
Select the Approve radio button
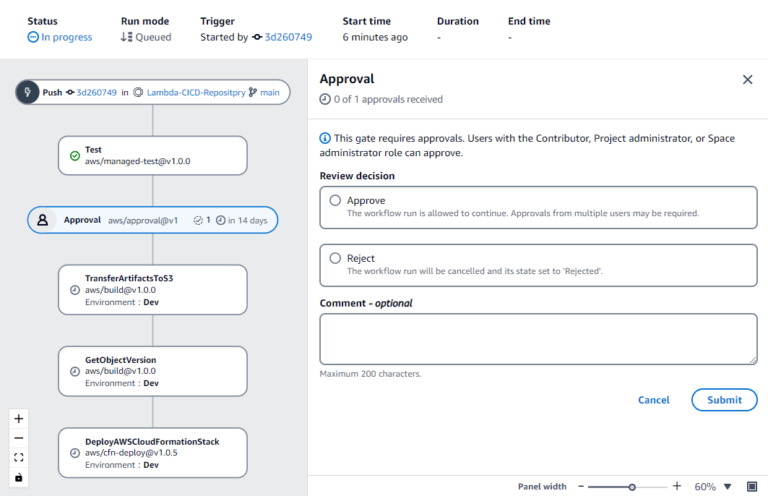coord(335,200)
